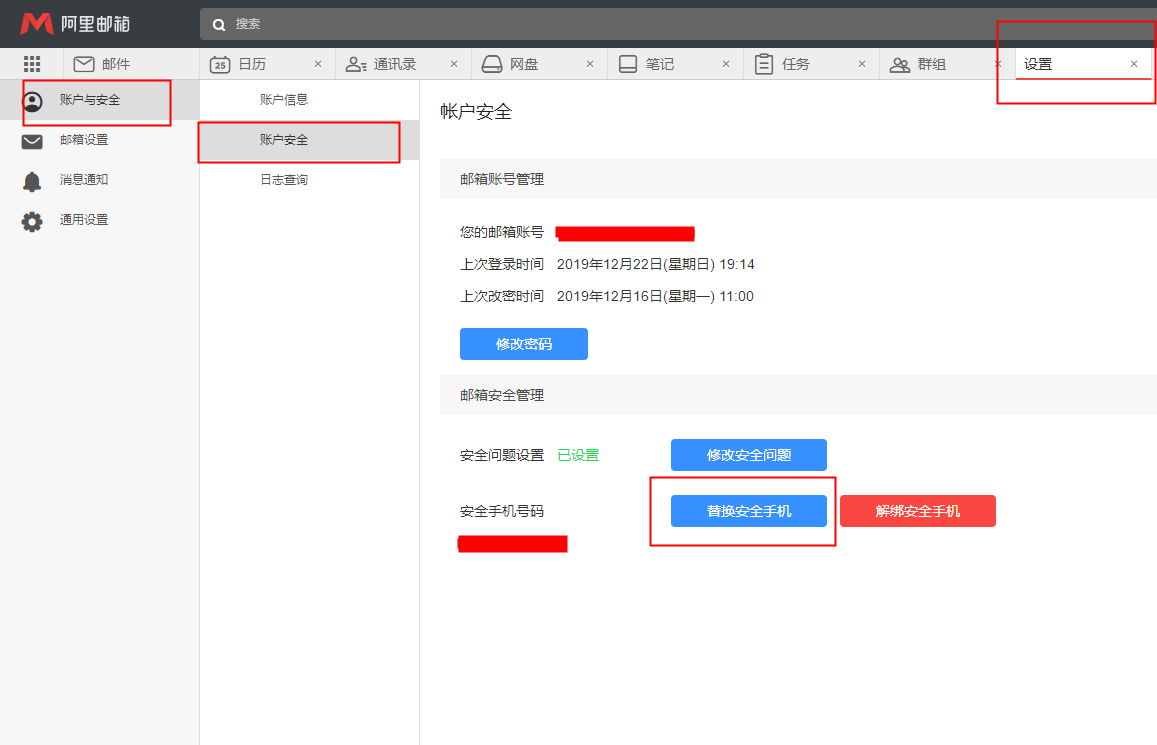Open 通讯录 via its contacts icon

[x=356, y=63]
